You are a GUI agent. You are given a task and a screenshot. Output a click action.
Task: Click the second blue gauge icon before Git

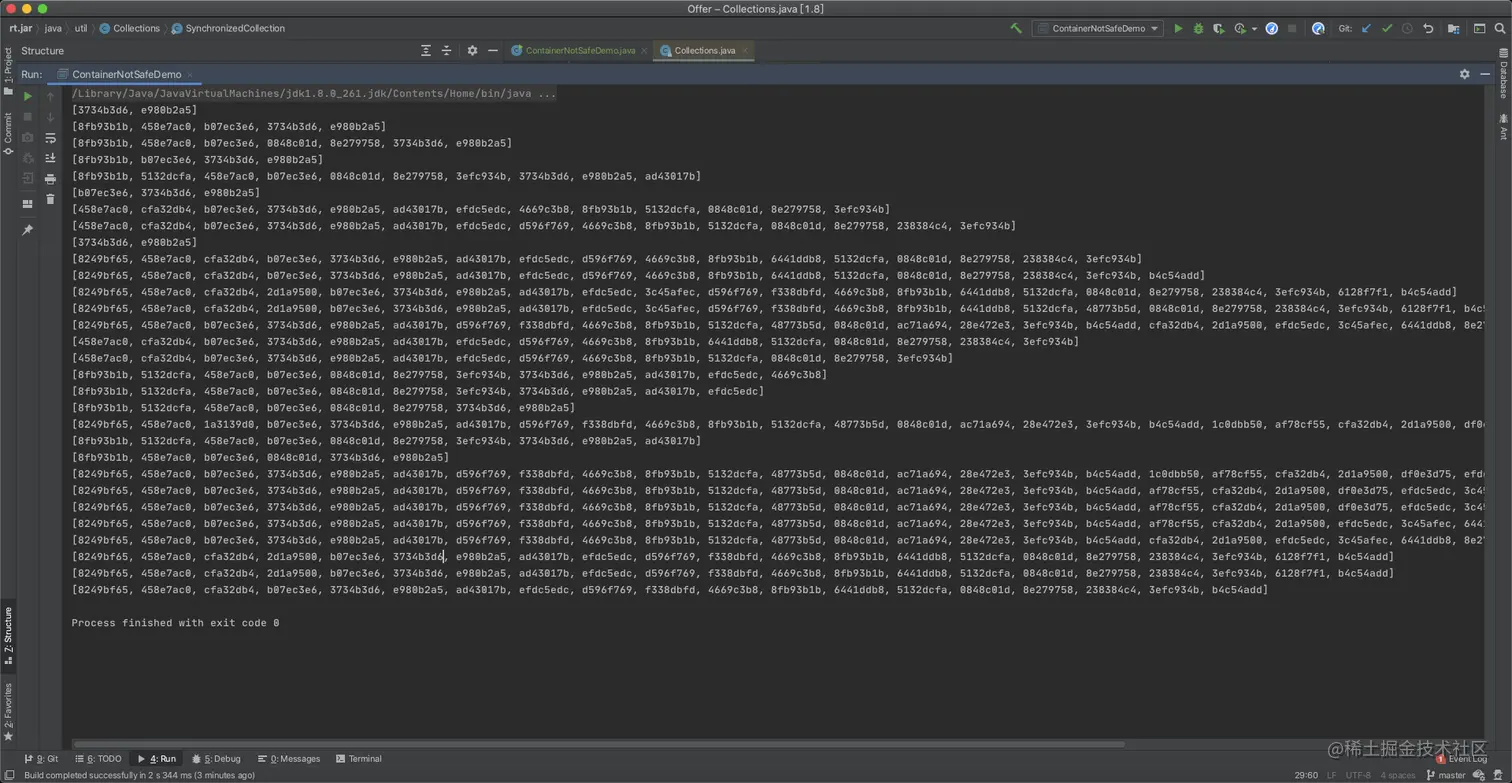[x=1318, y=29]
